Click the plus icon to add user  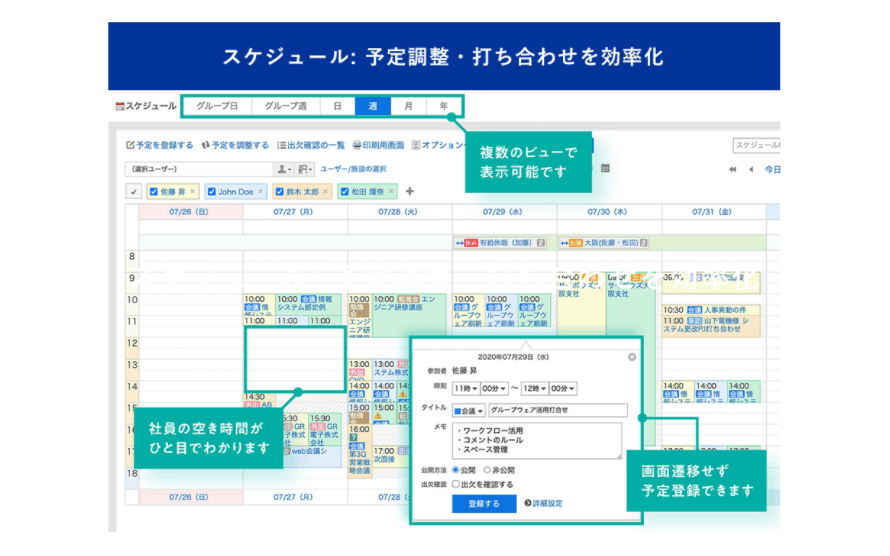[410, 192]
